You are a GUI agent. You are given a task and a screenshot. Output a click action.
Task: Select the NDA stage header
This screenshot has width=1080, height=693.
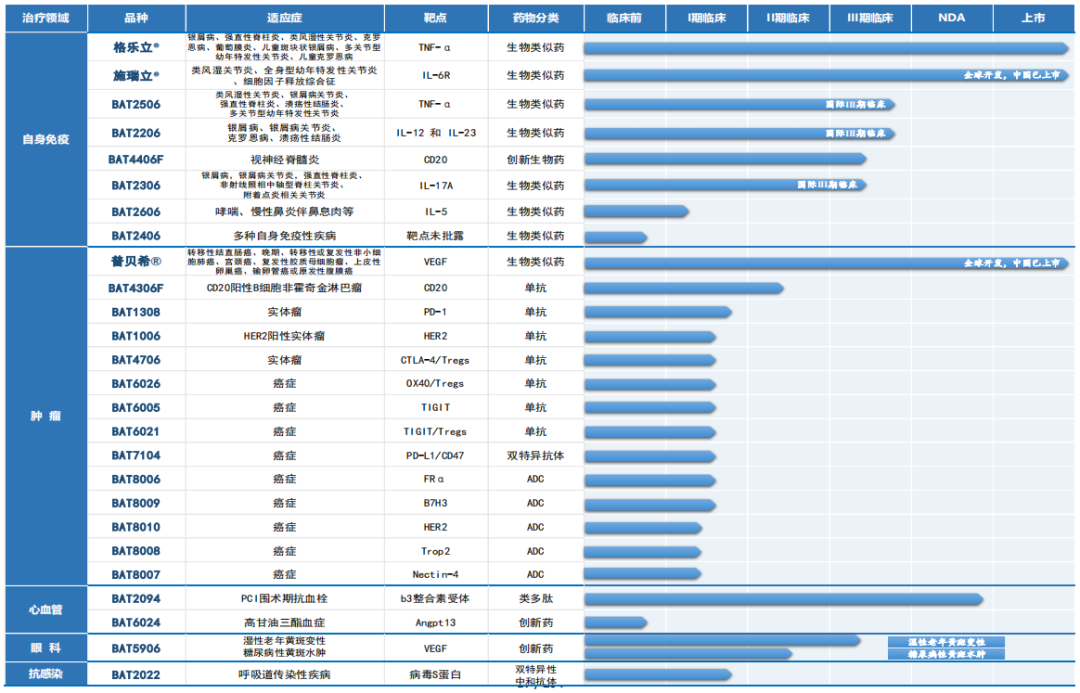click(952, 18)
